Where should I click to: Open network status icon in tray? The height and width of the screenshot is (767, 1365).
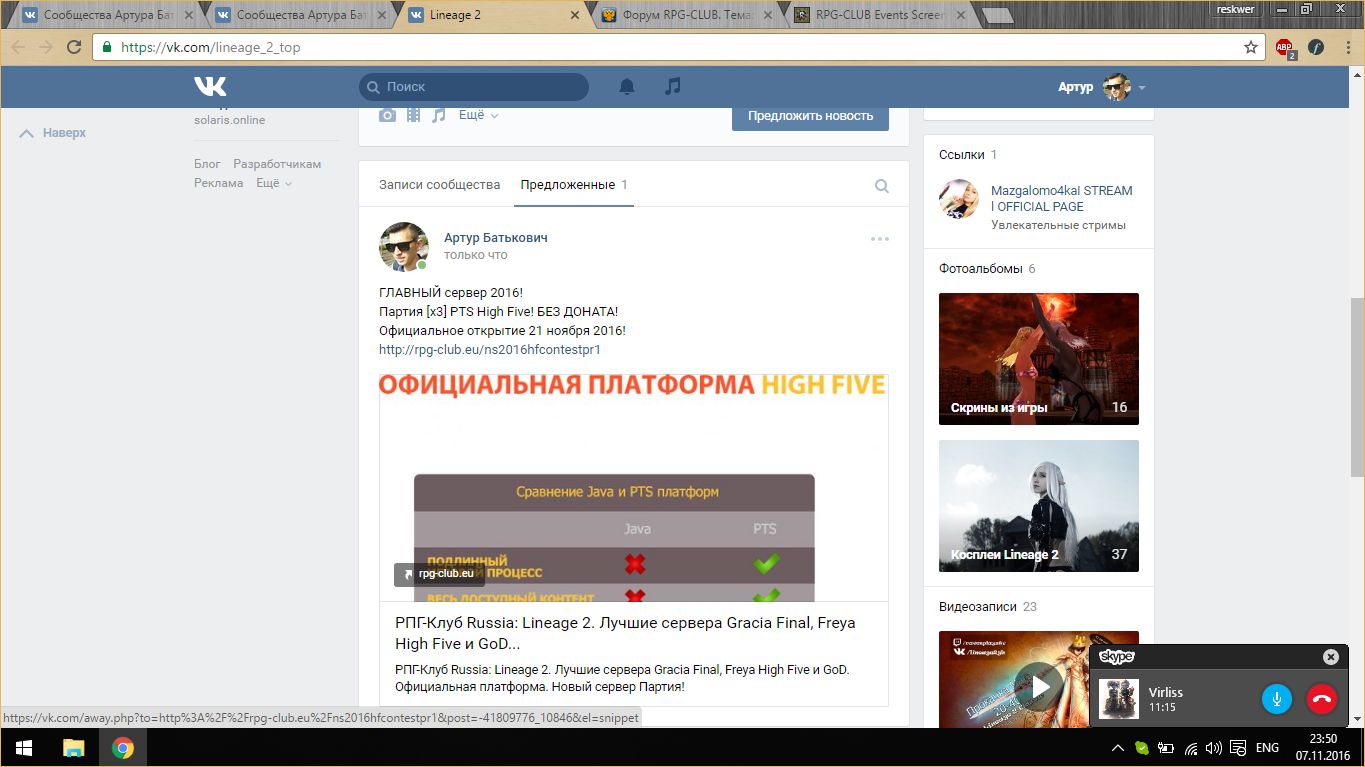[x=1191, y=748]
